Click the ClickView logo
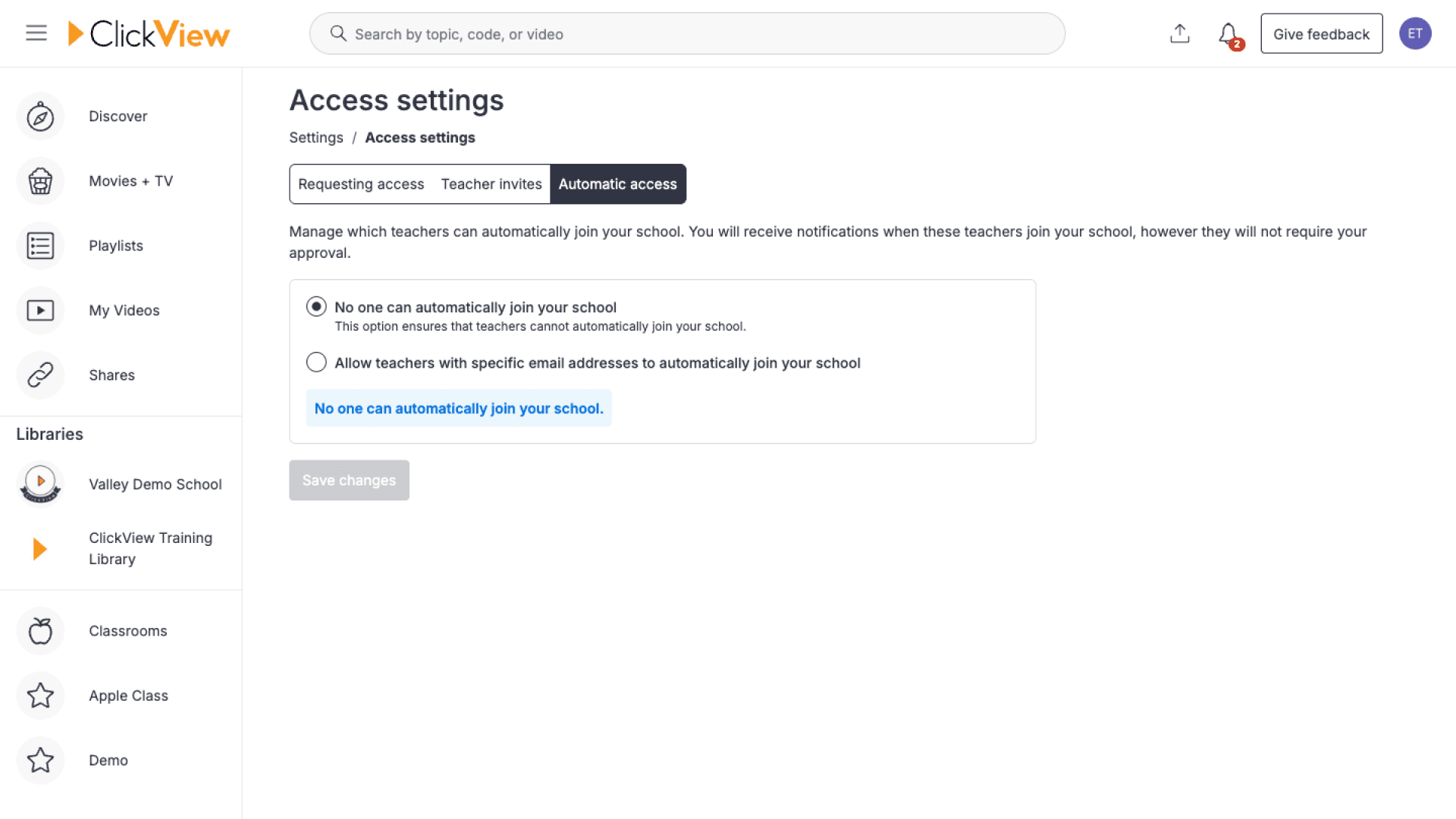Viewport: 1456px width, 819px height. 149,33
